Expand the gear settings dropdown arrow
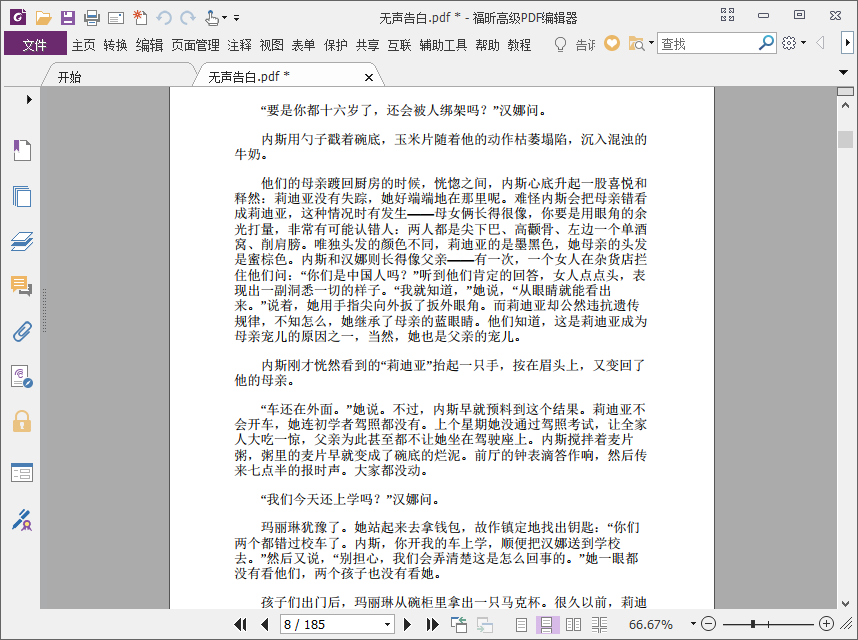858x640 pixels. tap(803, 43)
